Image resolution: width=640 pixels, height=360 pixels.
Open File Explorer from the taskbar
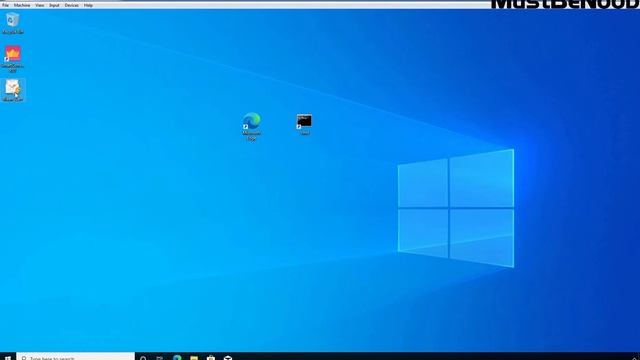pos(194,358)
